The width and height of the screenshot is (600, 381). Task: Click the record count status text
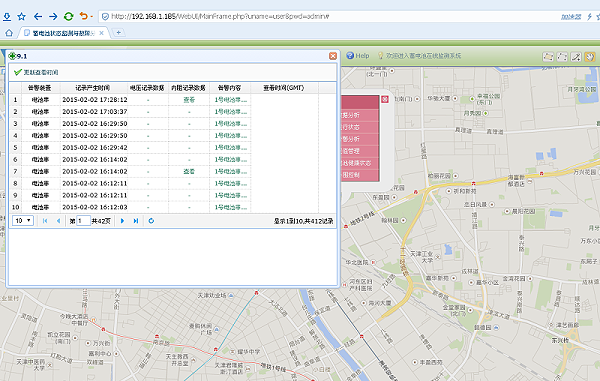(x=303, y=221)
